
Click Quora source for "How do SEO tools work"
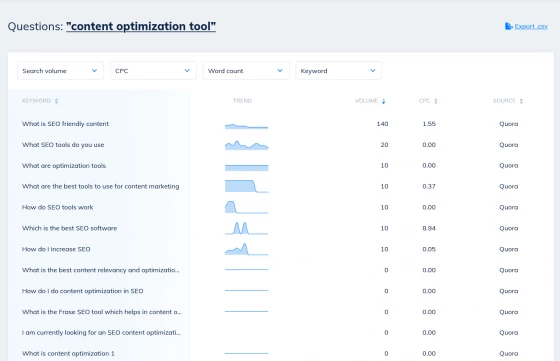coord(509,207)
